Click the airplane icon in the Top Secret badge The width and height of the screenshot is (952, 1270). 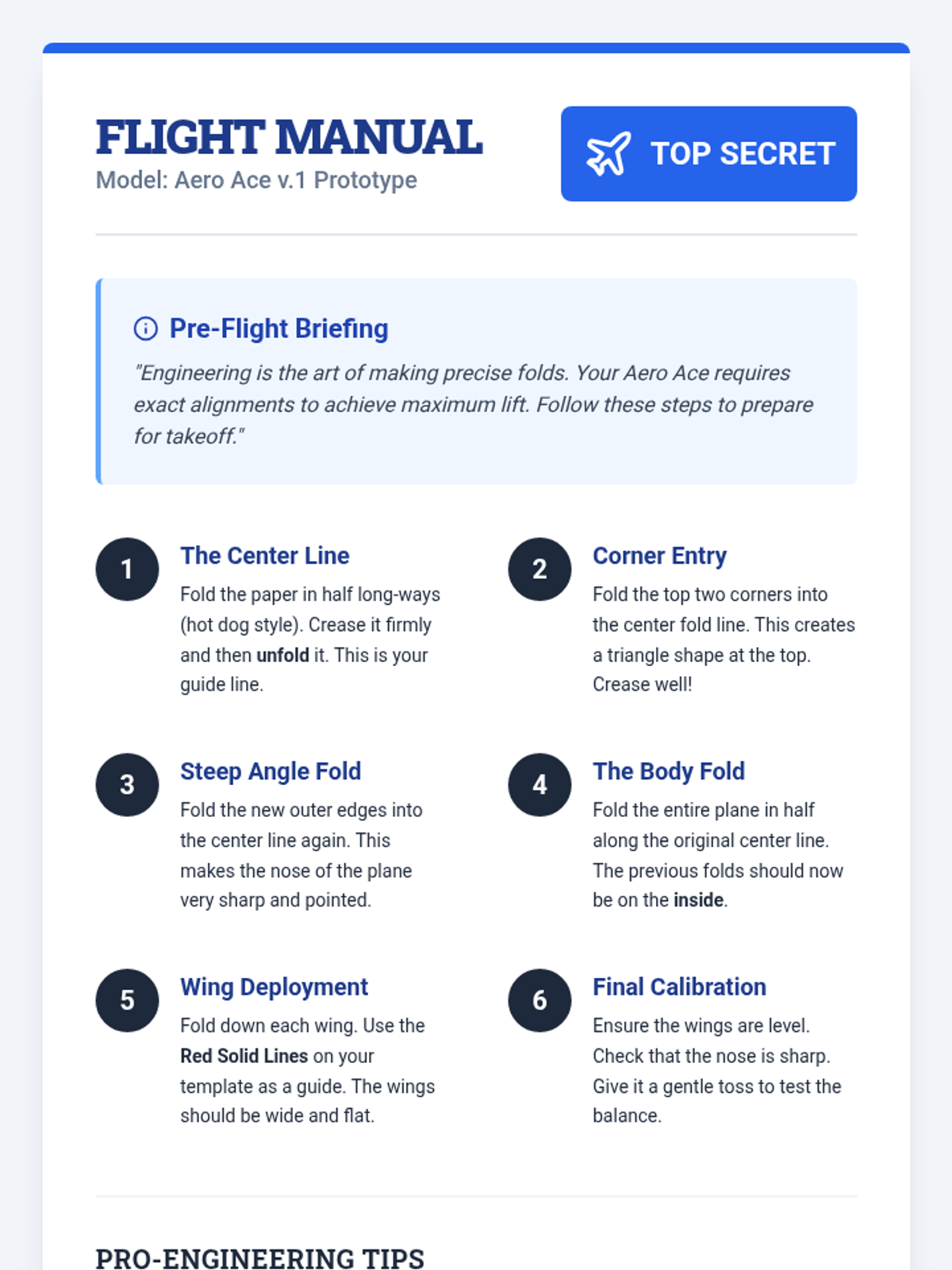click(x=608, y=154)
